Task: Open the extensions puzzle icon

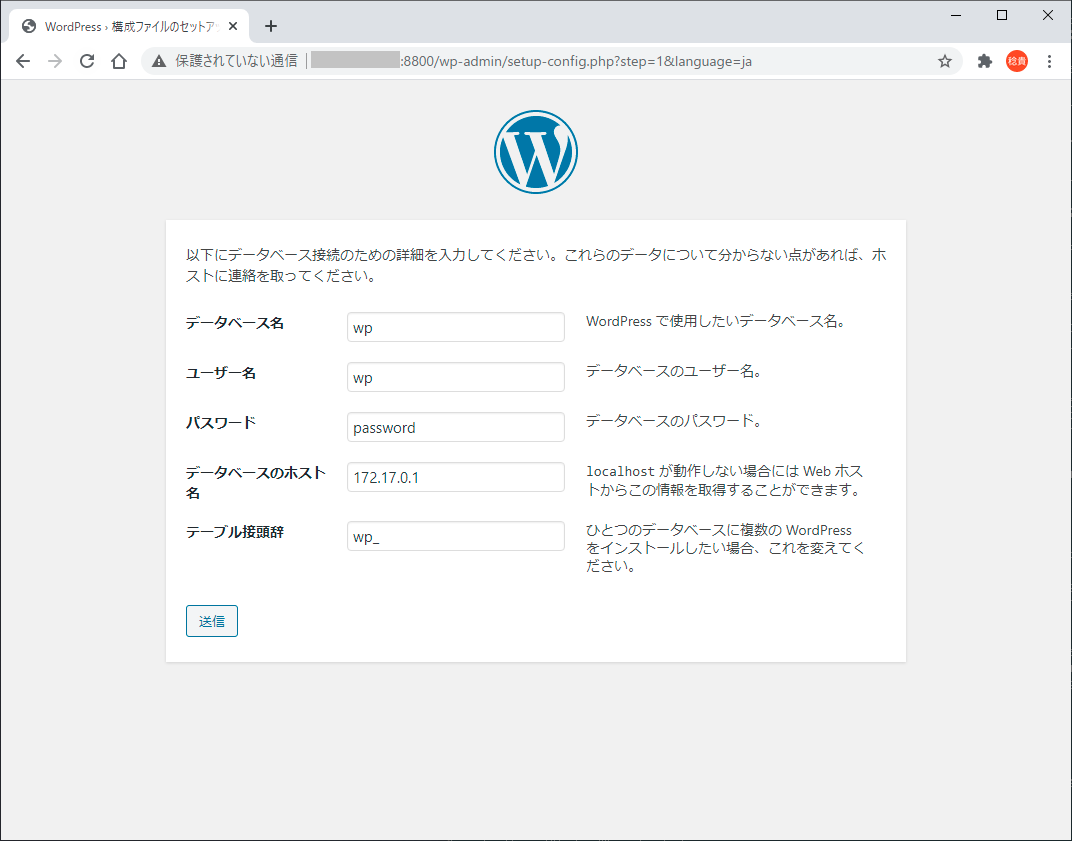Action: tap(984, 62)
